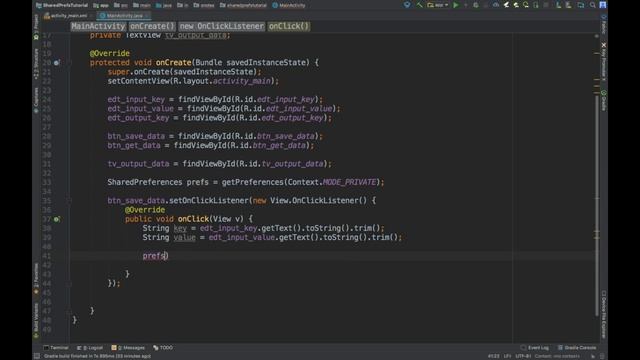Open the Gradle Console panel

pos(577,348)
